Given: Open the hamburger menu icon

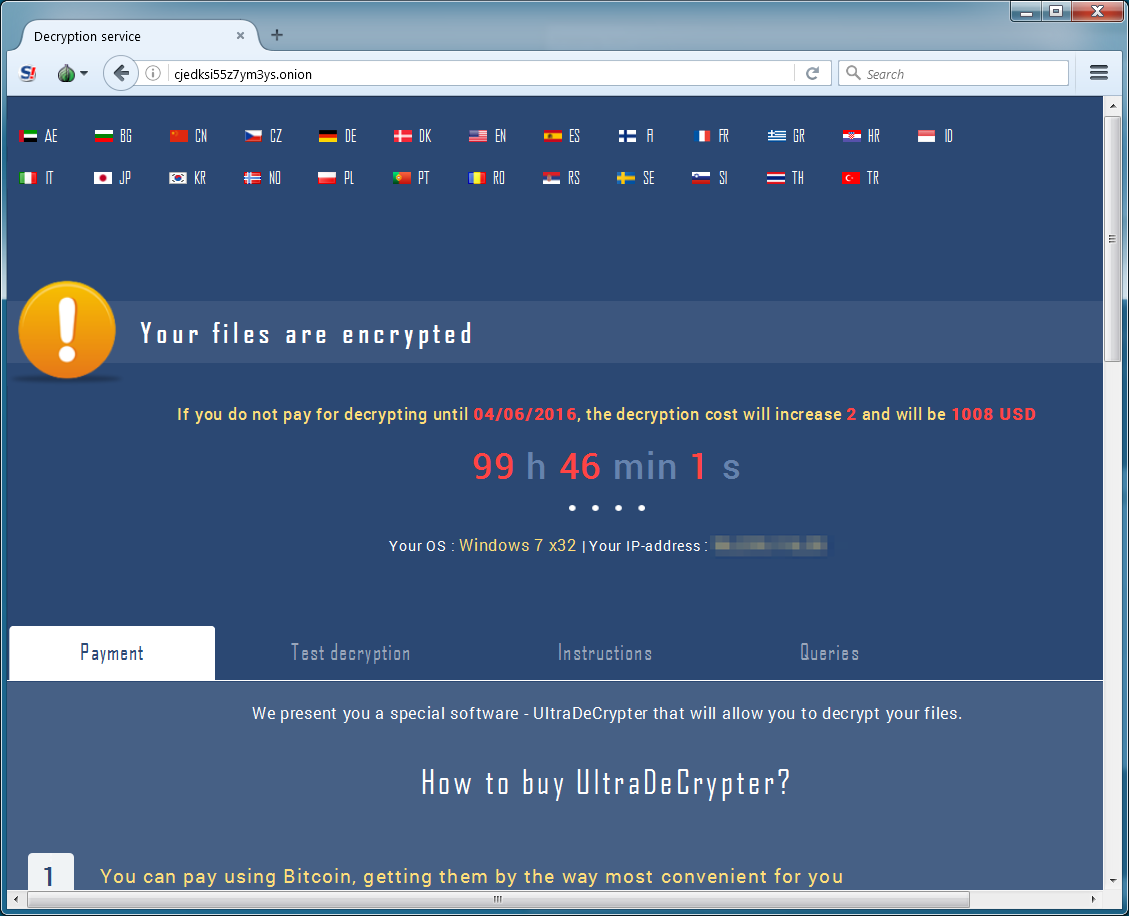Looking at the screenshot, I should pyautogui.click(x=1098, y=73).
